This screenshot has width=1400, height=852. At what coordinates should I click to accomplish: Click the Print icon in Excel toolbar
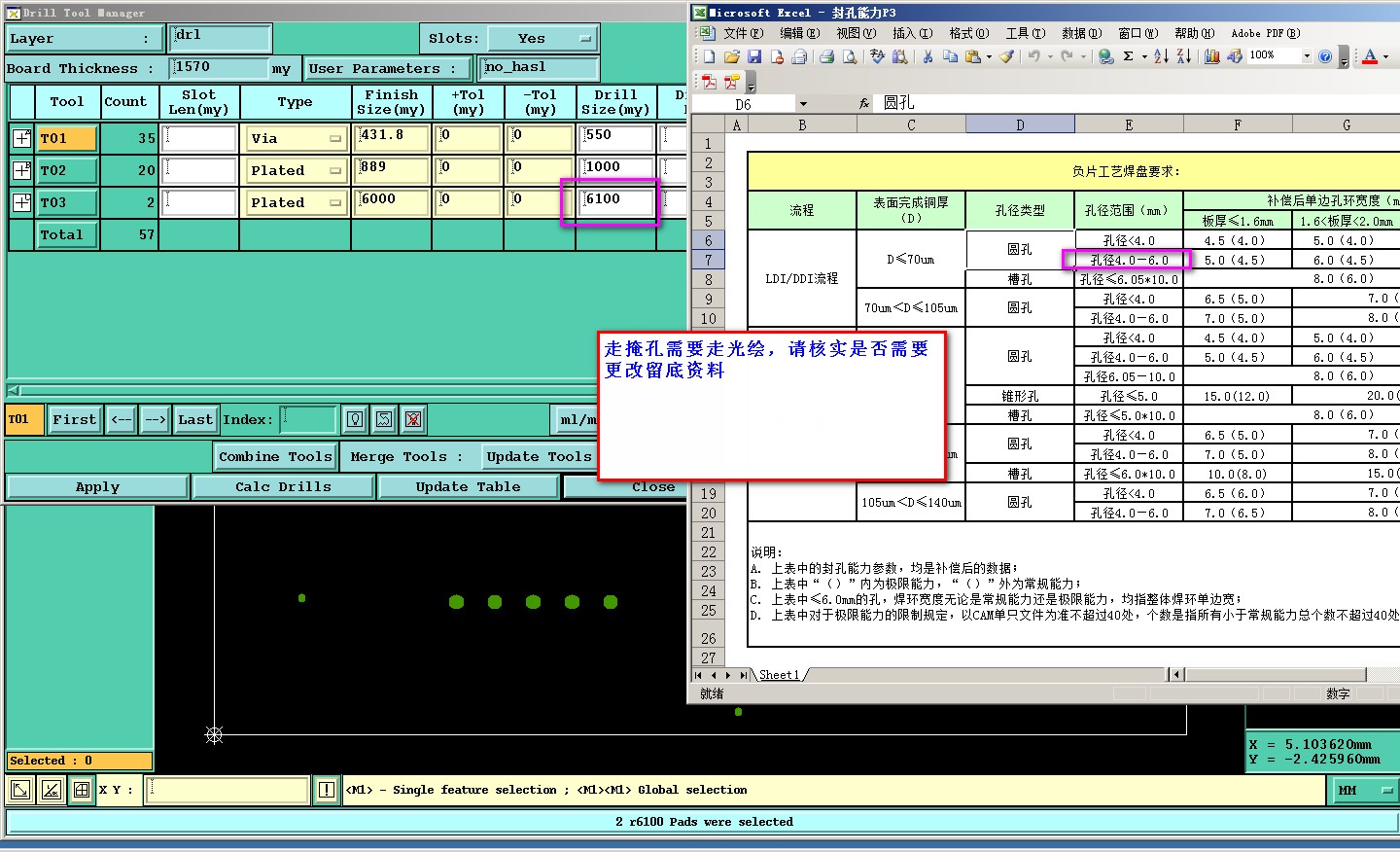point(826,56)
